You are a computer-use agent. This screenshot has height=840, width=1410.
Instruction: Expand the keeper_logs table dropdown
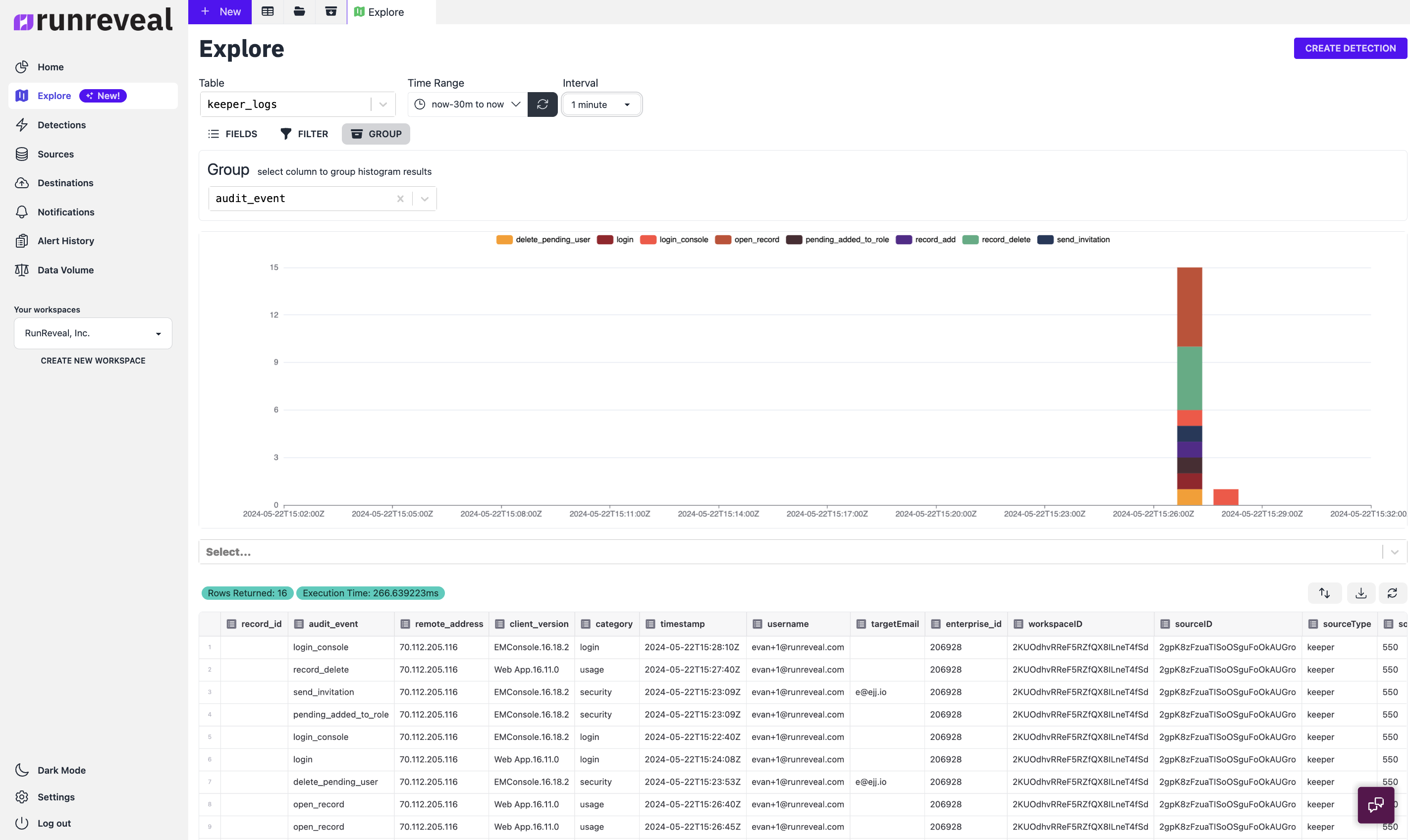click(x=382, y=104)
